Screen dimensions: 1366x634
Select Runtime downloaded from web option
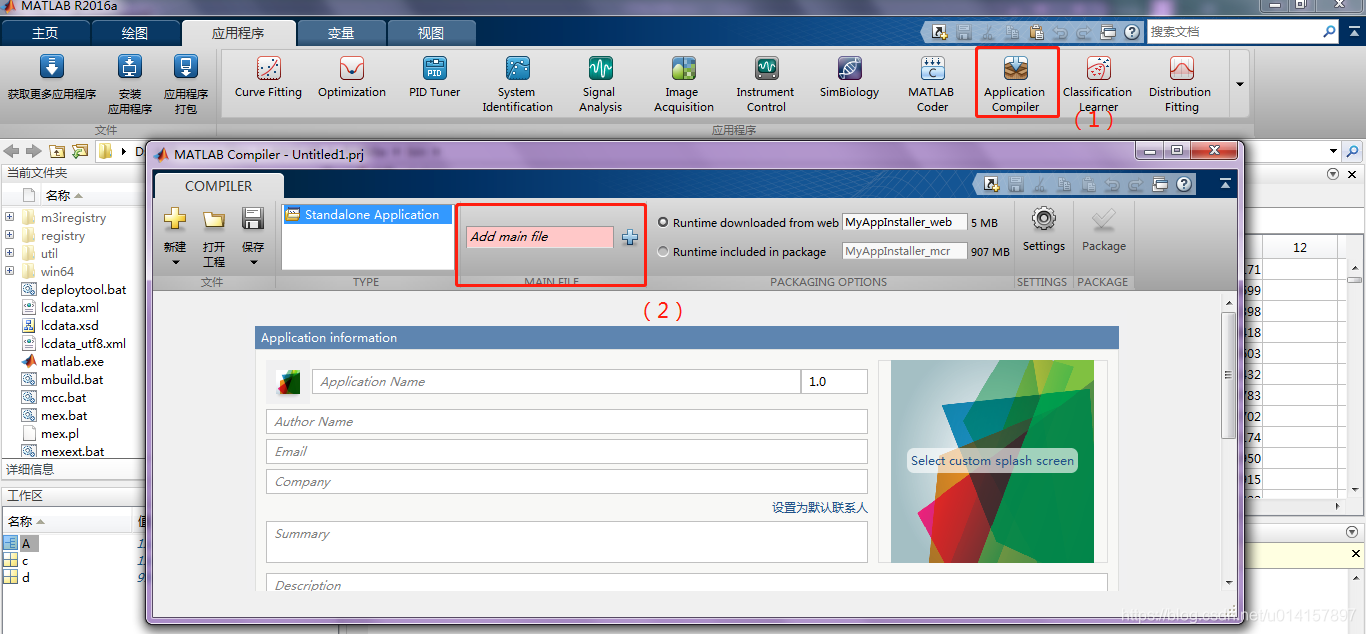pyautogui.click(x=663, y=222)
